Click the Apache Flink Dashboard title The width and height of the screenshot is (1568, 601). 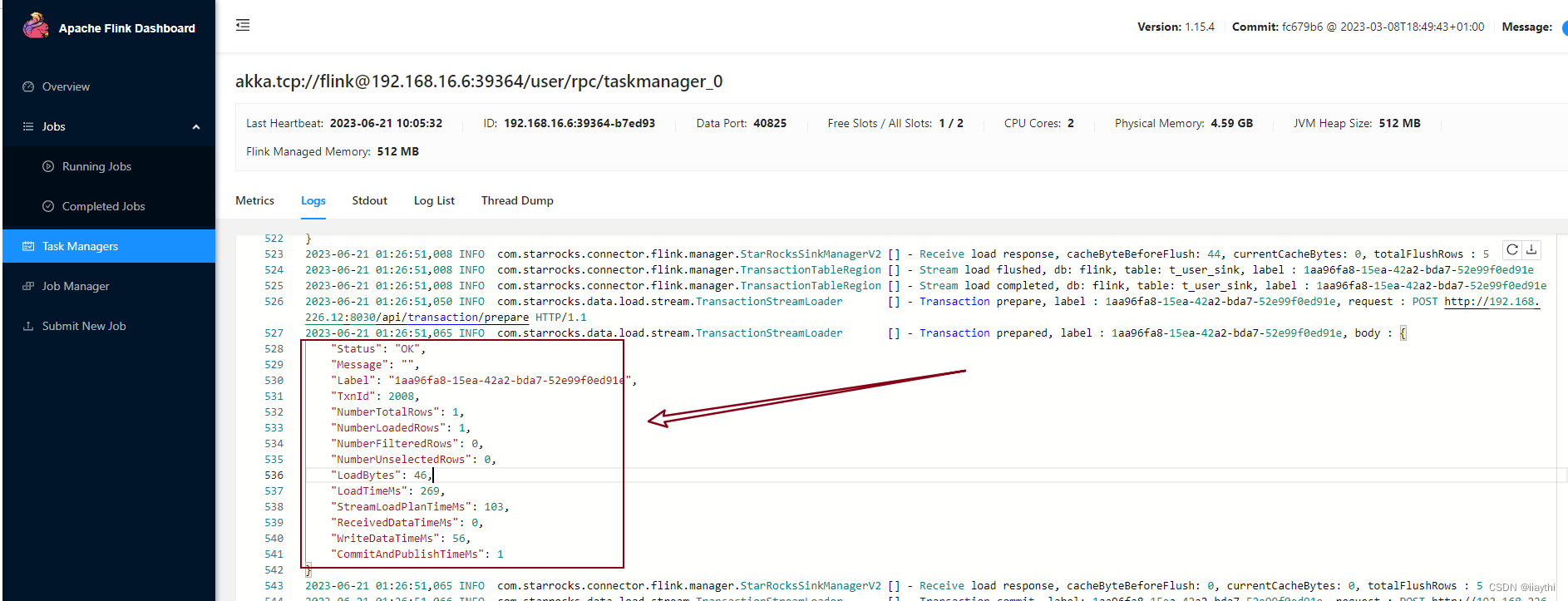127,28
